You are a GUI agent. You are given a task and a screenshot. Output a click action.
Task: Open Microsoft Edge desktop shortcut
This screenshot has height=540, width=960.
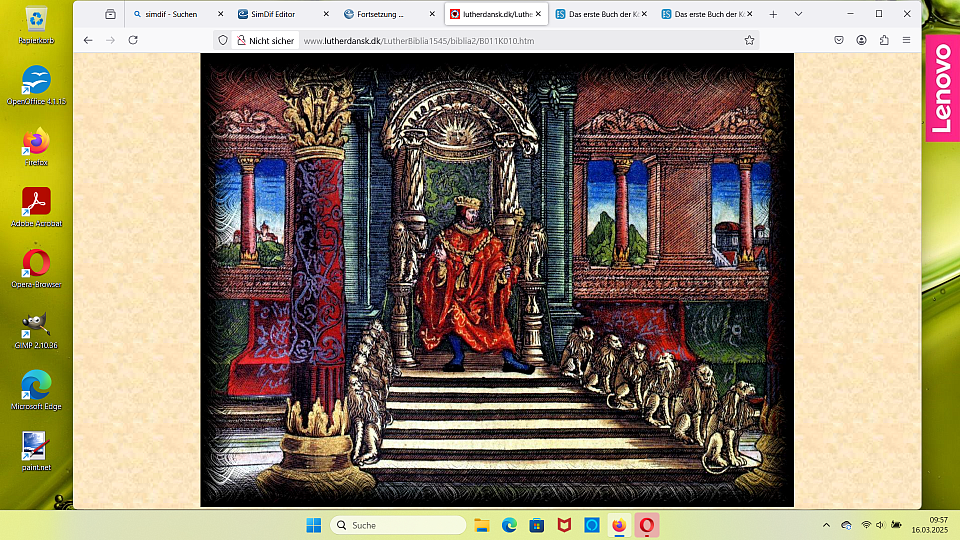pos(37,391)
